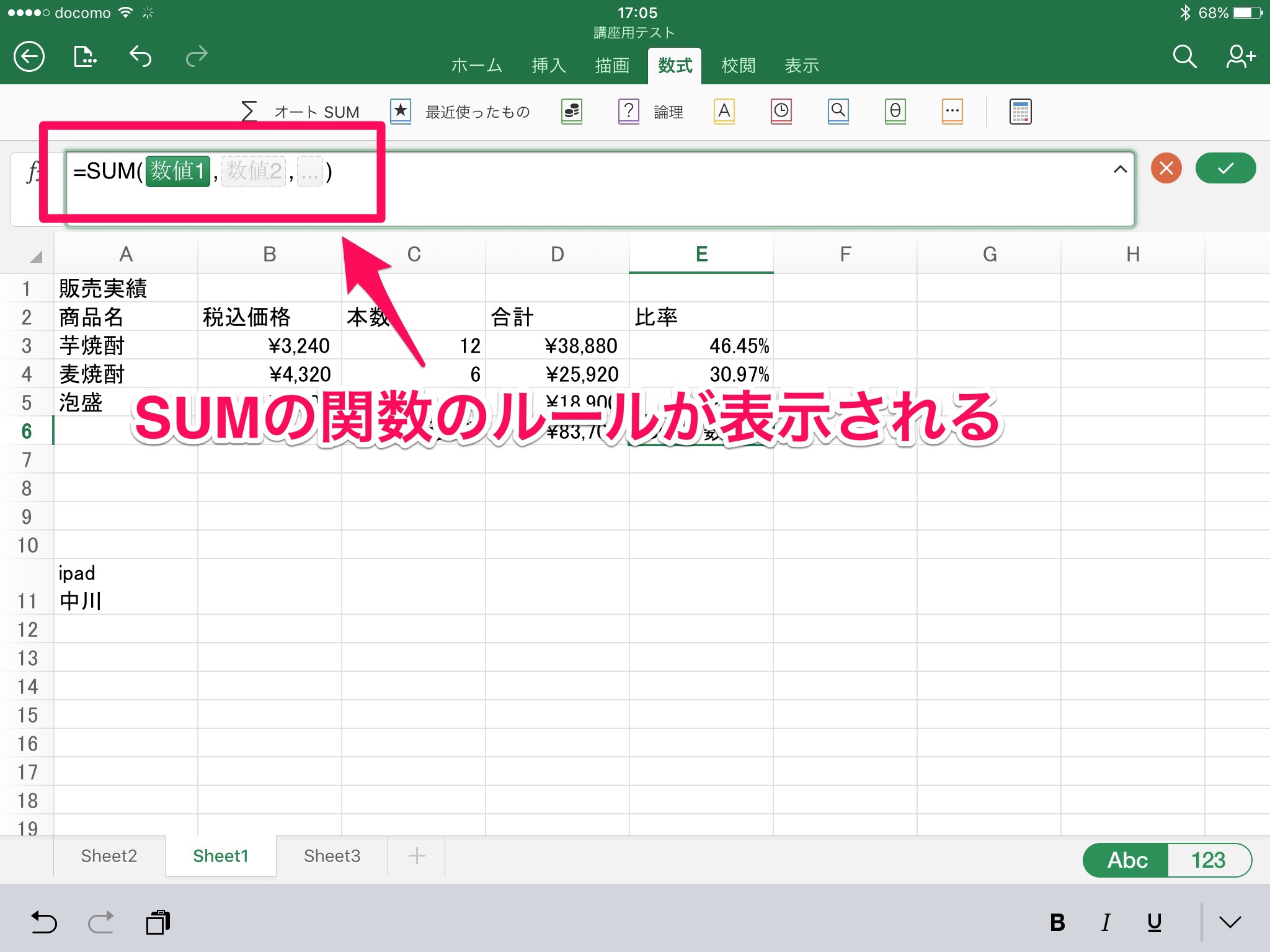
Task: Switch to the ホーム ribbon tab
Action: coord(476,65)
